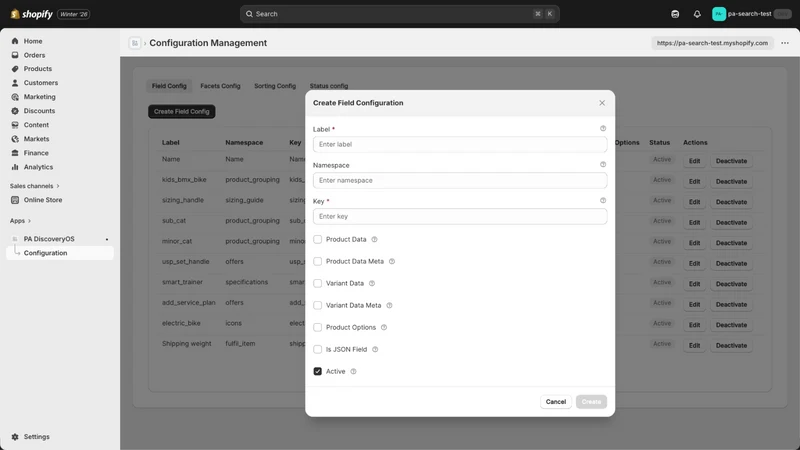Screen dimensions: 800x450
Task: Click the Create button in dialog
Action: coord(591,402)
